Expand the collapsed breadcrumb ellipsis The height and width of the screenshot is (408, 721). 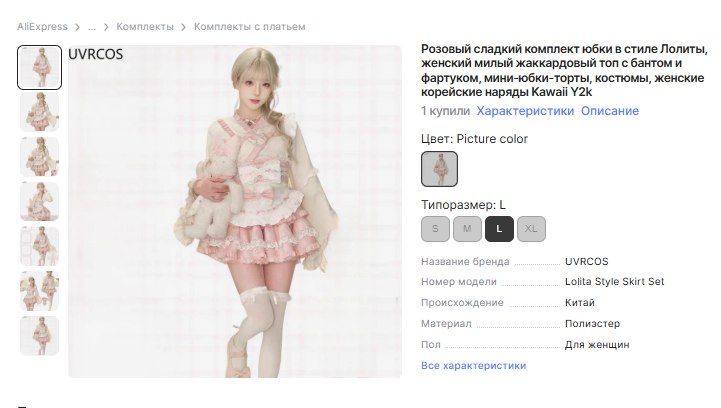click(92, 27)
